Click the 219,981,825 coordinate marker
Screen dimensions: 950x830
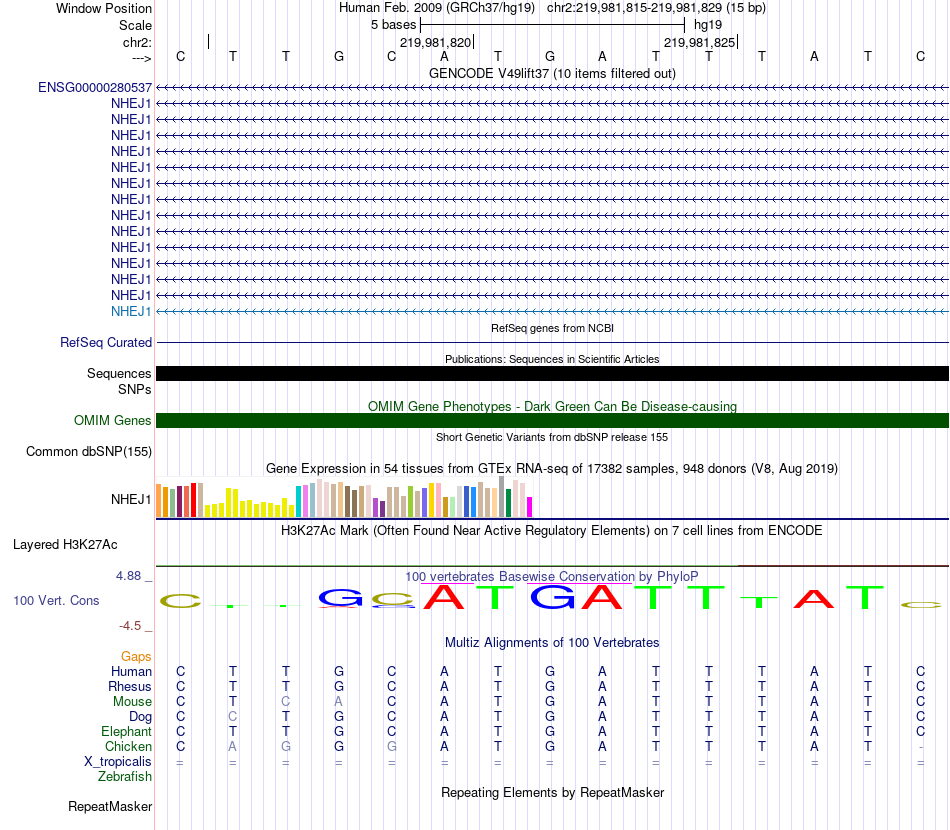pyautogui.click(x=699, y=42)
